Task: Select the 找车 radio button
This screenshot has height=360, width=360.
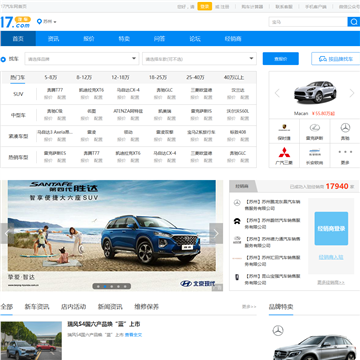Action: click(x=3, y=60)
